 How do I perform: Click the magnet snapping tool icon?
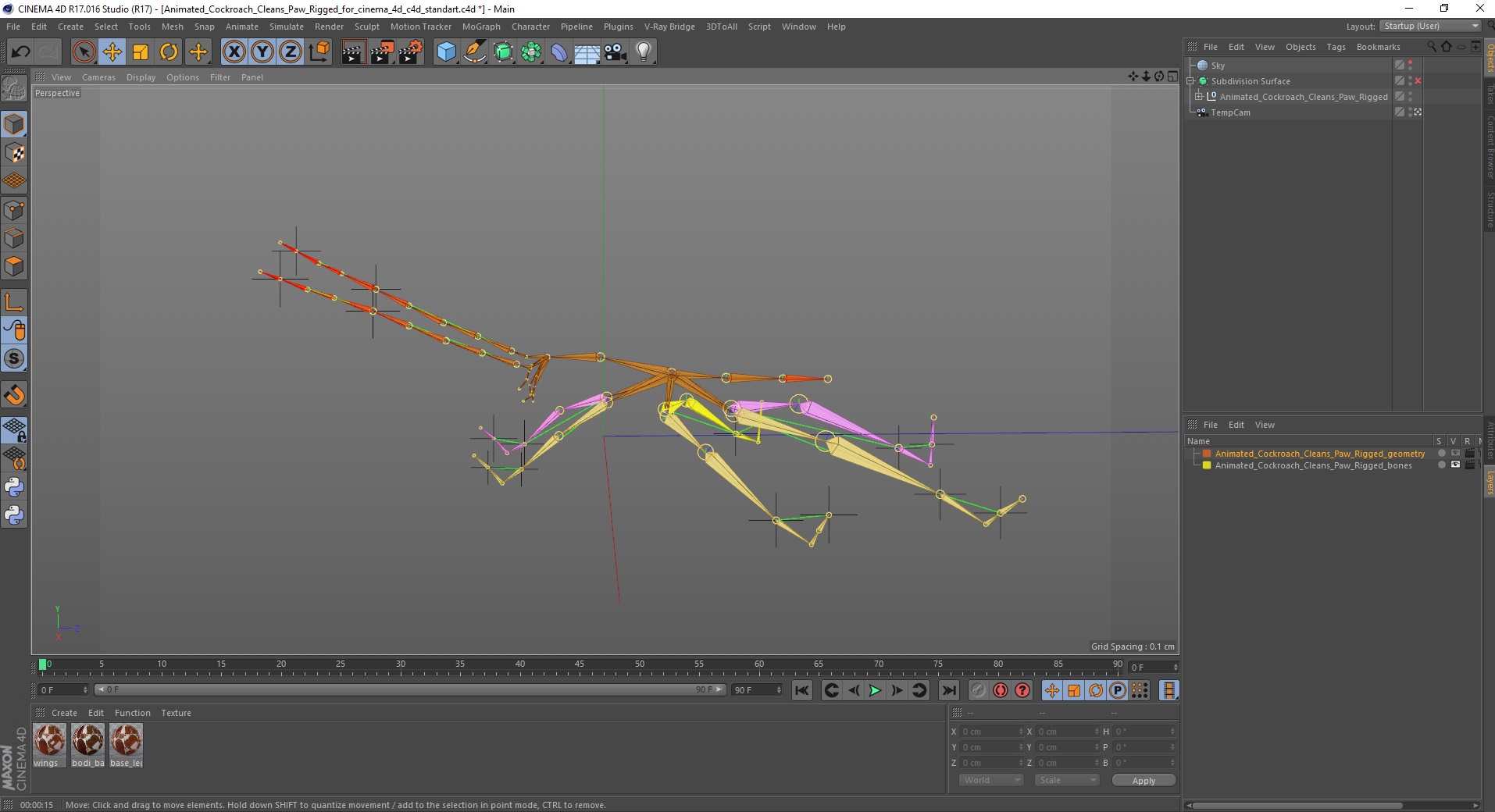(15, 395)
